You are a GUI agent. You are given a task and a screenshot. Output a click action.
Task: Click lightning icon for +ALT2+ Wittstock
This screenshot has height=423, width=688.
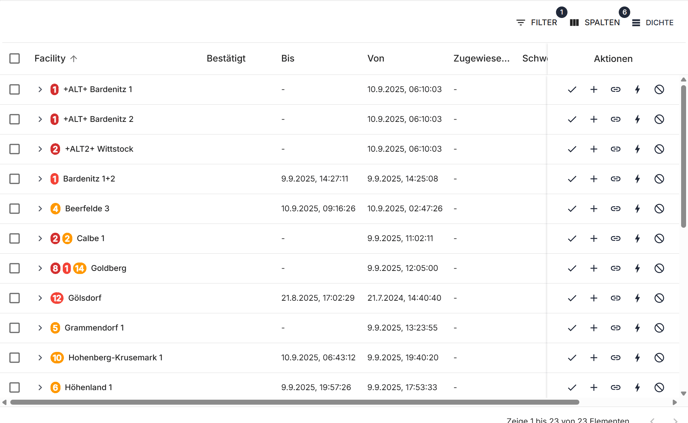pos(638,149)
